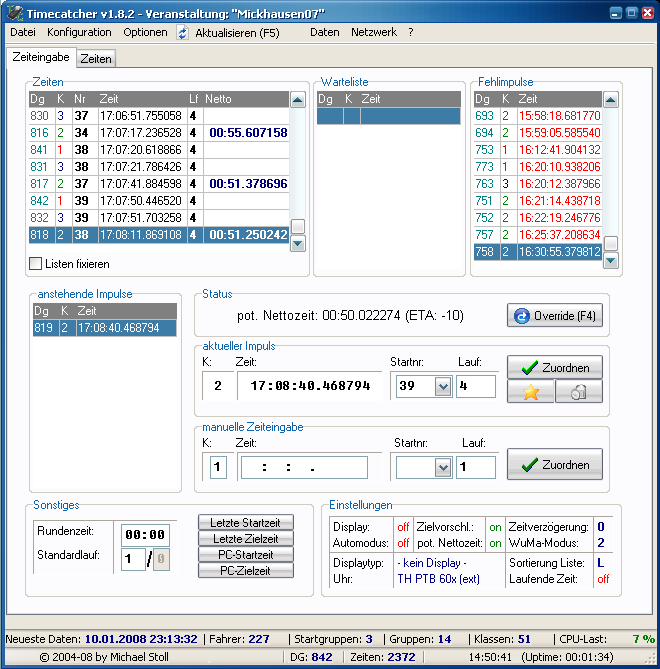This screenshot has height=669, width=660.
Task: Click the Rundenzeit field showing 00:00
Action: [x=145, y=535]
